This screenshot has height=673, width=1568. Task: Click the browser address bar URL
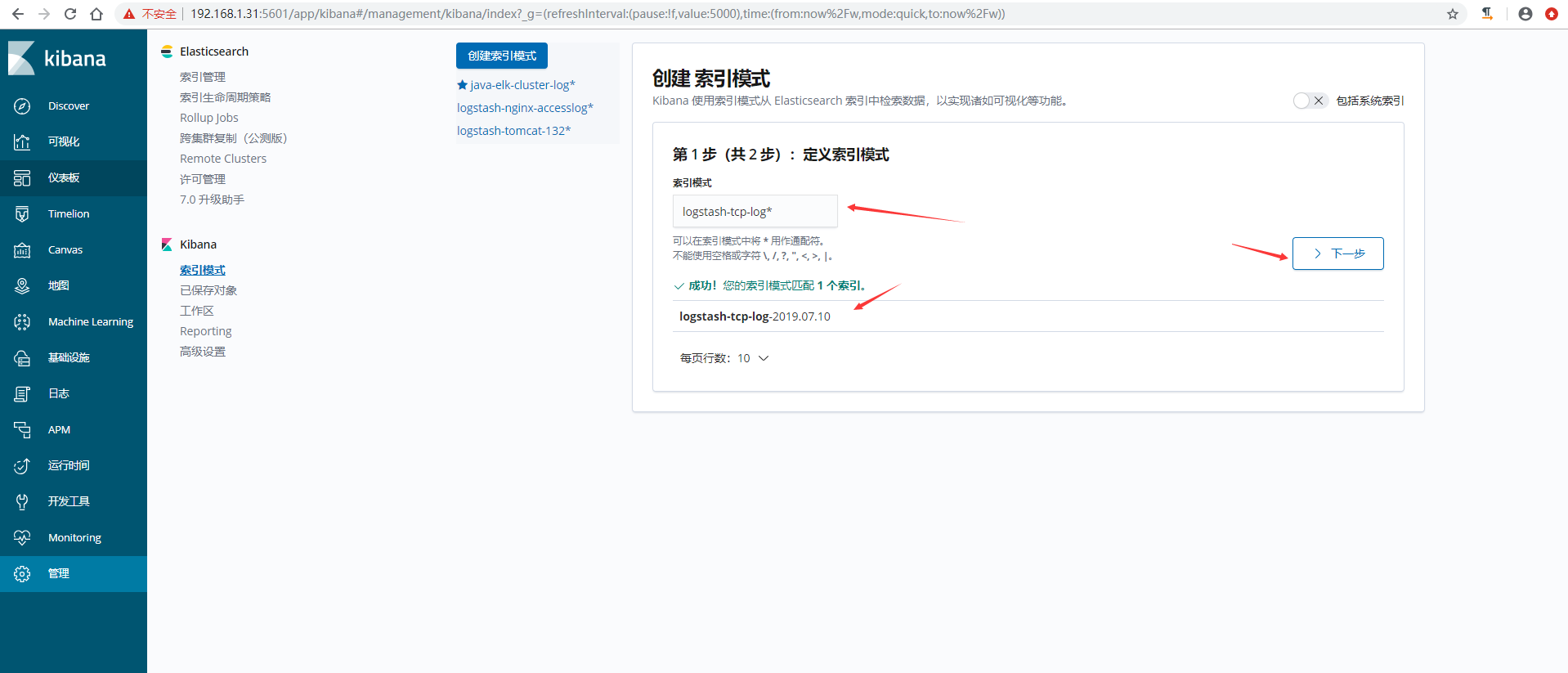598,14
